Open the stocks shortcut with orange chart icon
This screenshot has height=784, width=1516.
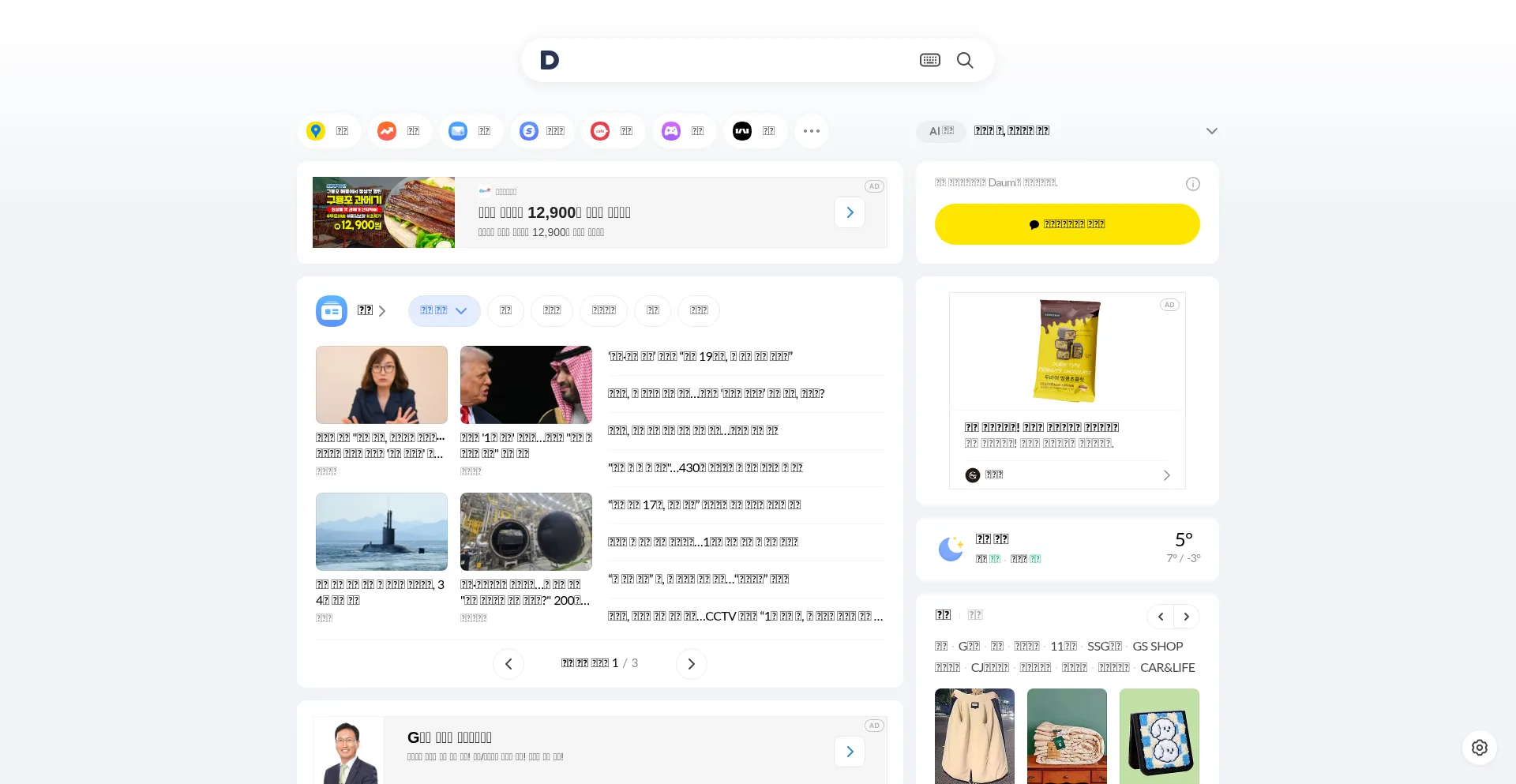(400, 131)
